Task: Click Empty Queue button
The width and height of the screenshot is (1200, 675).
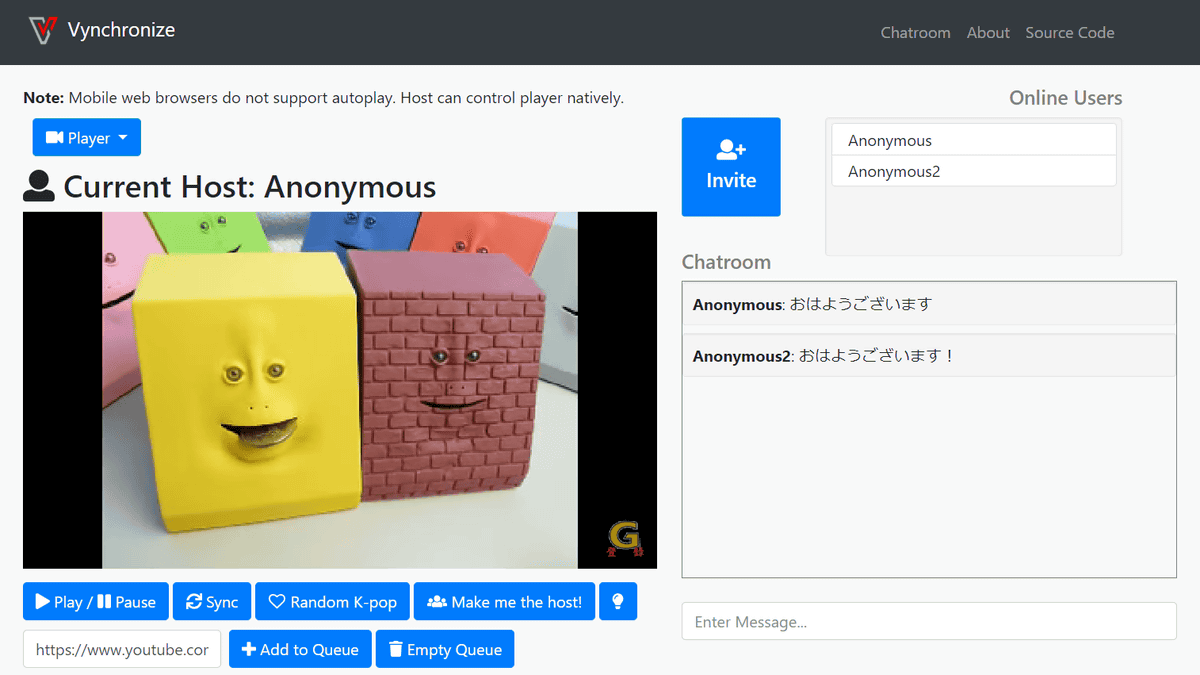Action: pyautogui.click(x=445, y=649)
